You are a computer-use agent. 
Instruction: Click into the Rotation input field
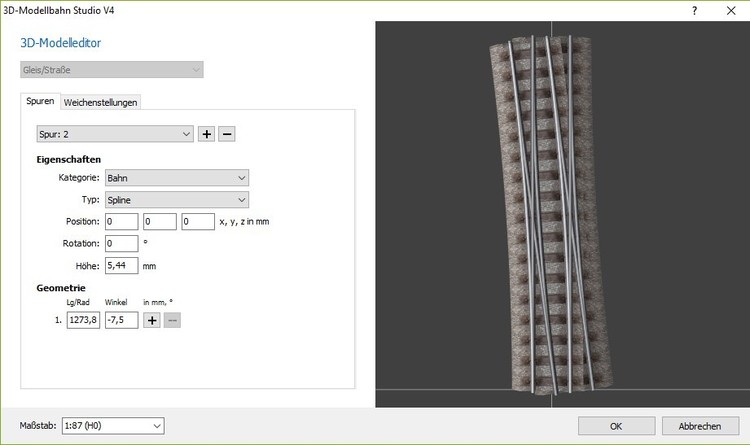coord(121,244)
